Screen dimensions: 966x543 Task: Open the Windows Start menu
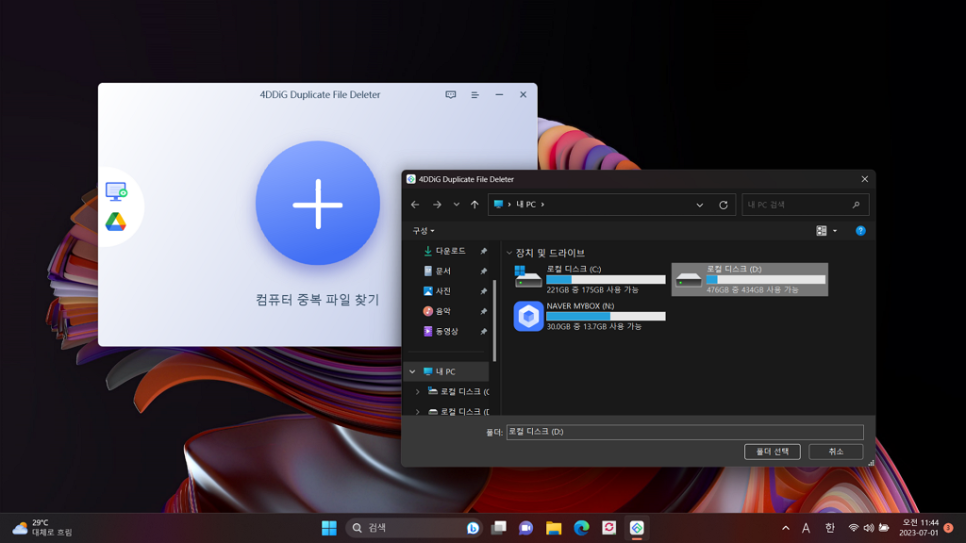pos(329,528)
